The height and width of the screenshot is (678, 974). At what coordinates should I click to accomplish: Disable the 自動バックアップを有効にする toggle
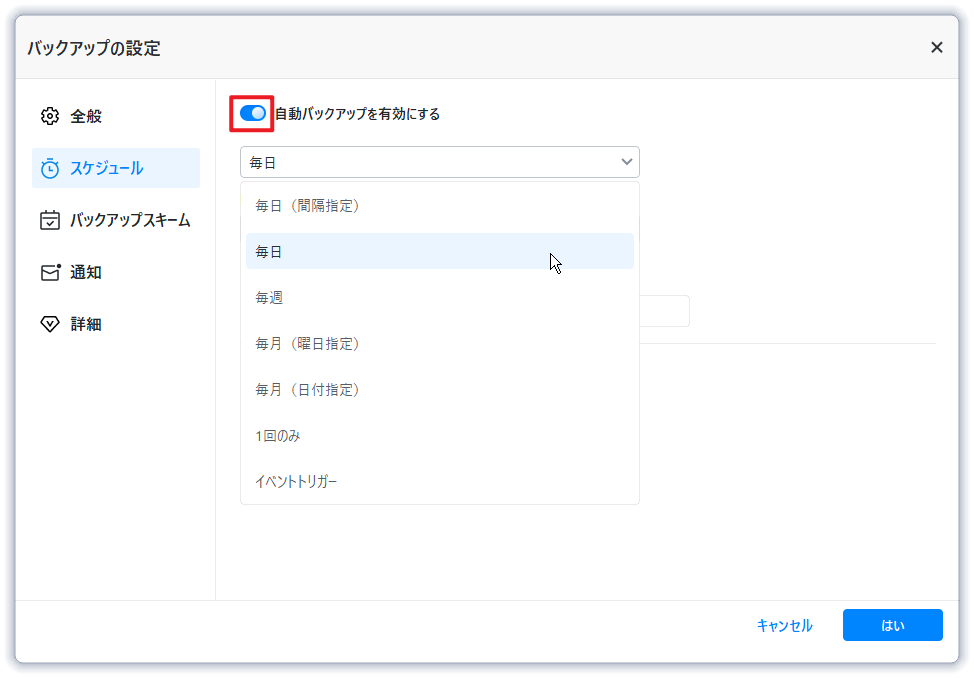pos(253,113)
